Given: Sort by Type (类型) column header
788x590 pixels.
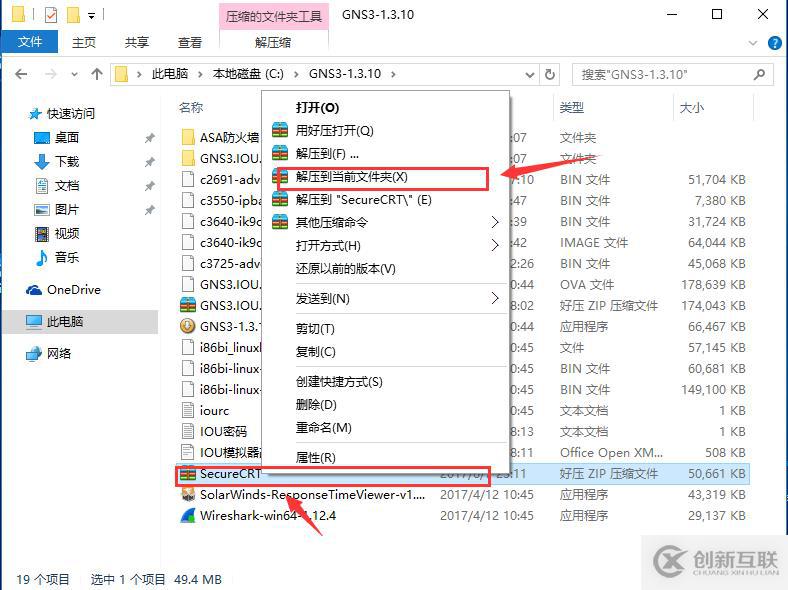Looking at the screenshot, I should (572, 108).
